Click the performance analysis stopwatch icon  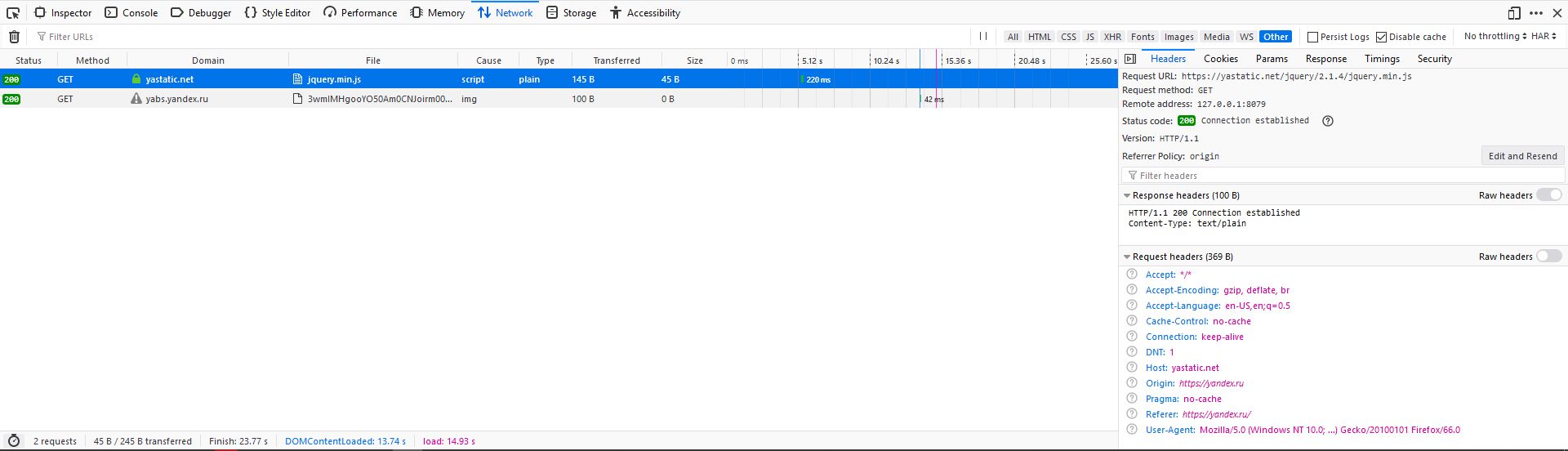coord(14,440)
